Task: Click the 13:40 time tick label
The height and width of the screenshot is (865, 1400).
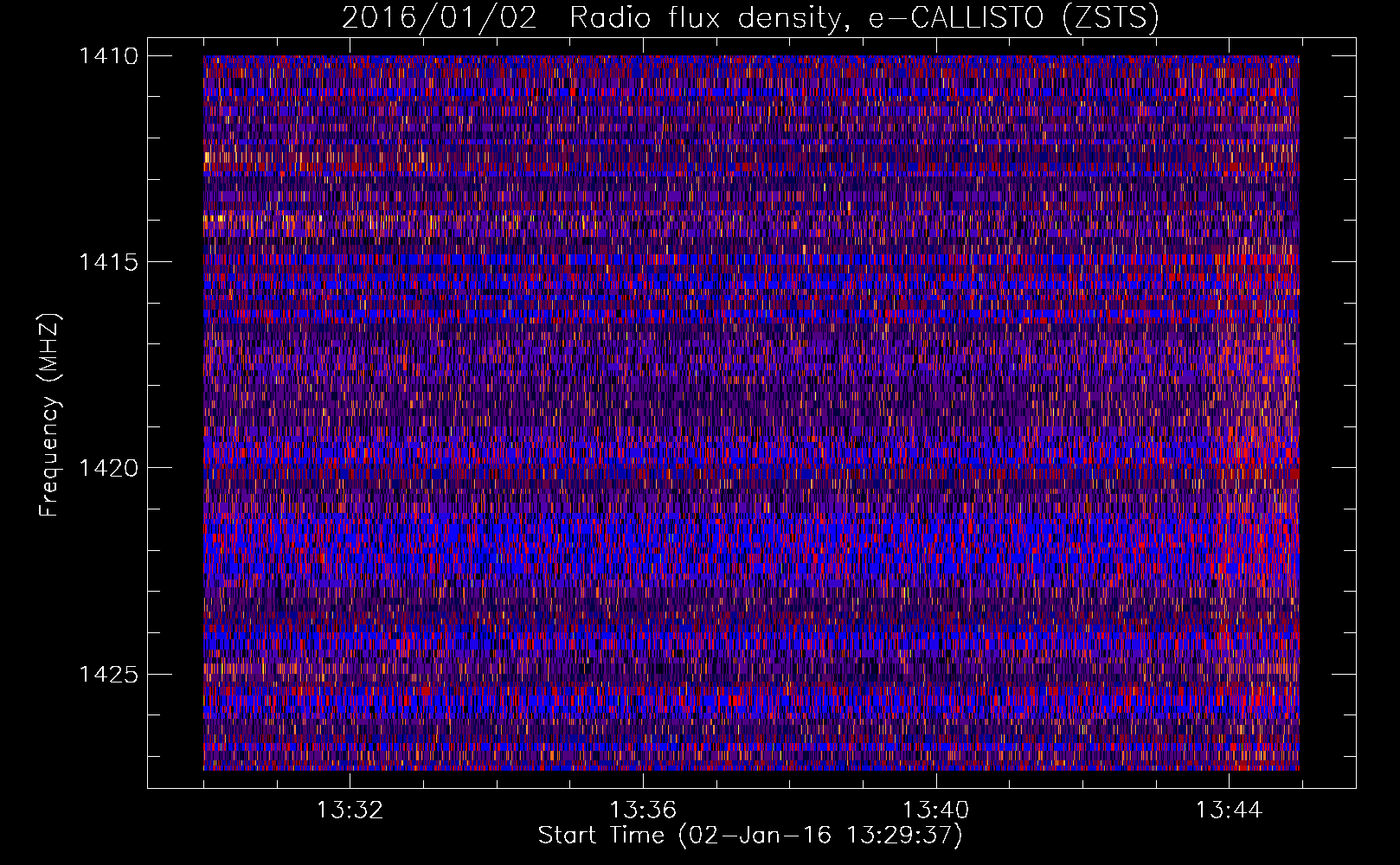Action: 936,811
